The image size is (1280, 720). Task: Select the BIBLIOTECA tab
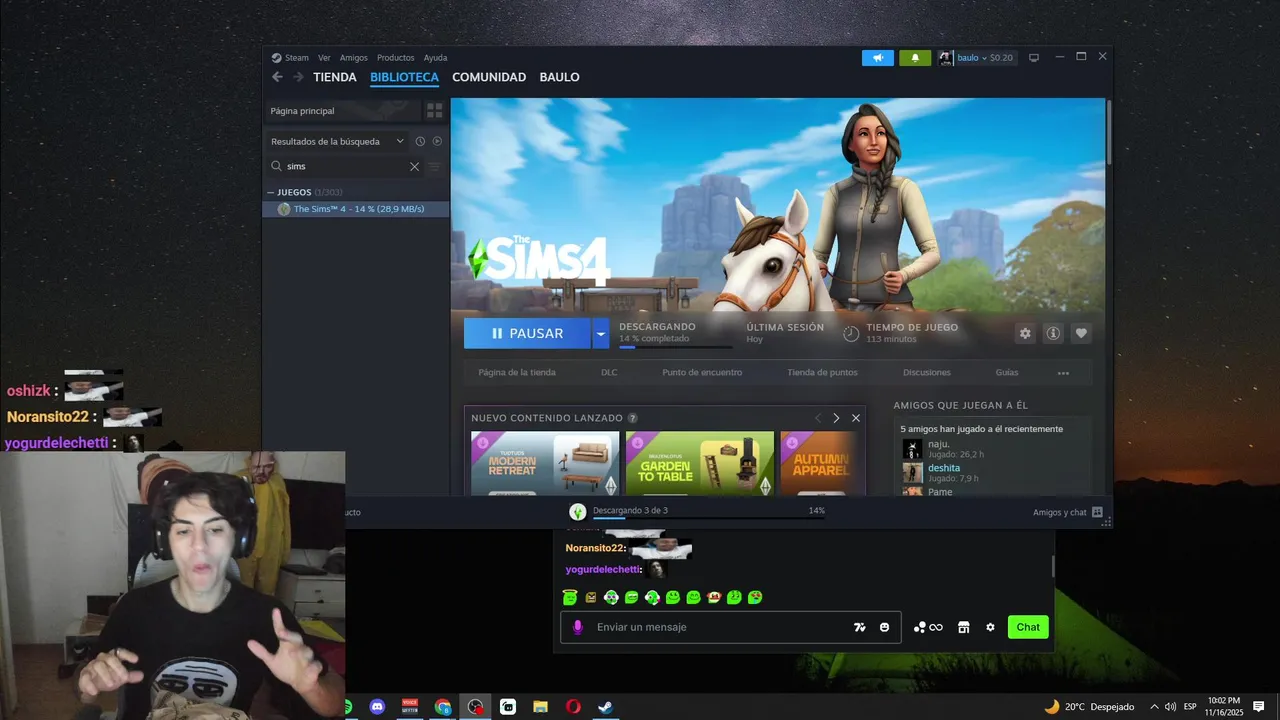404,77
